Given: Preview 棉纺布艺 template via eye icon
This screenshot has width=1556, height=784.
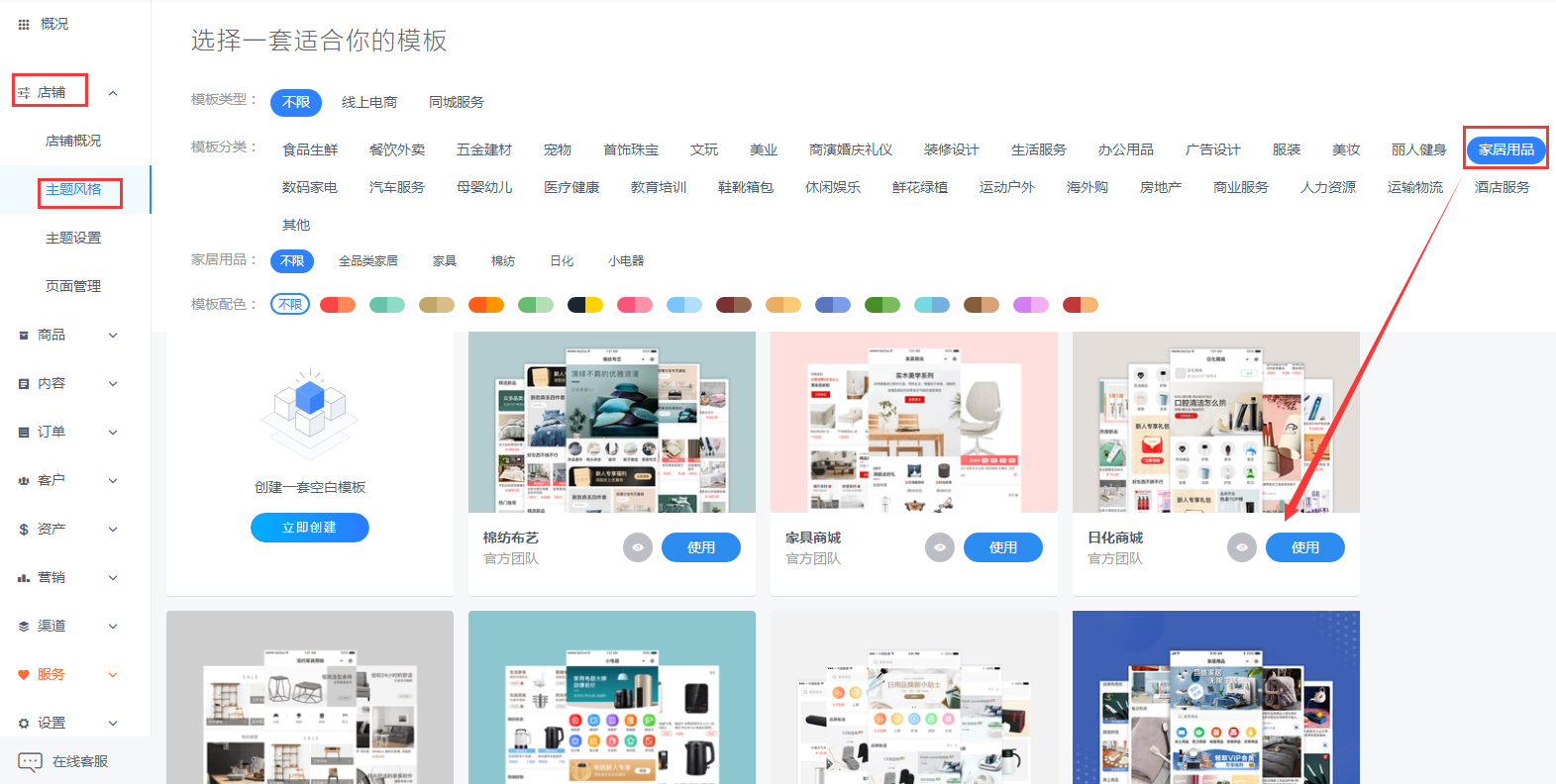Looking at the screenshot, I should (x=638, y=547).
